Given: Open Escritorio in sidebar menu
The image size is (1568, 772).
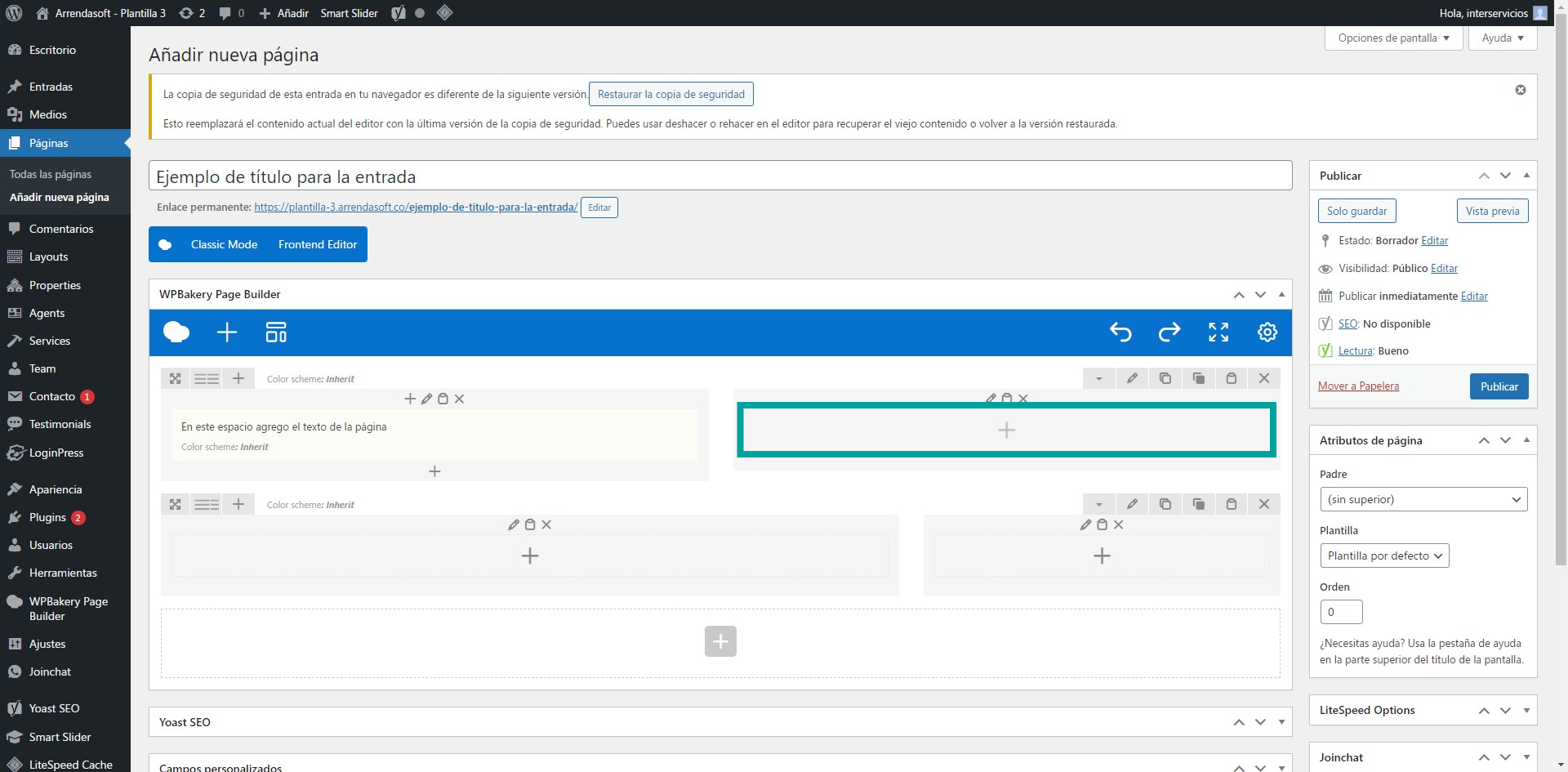Looking at the screenshot, I should [52, 50].
